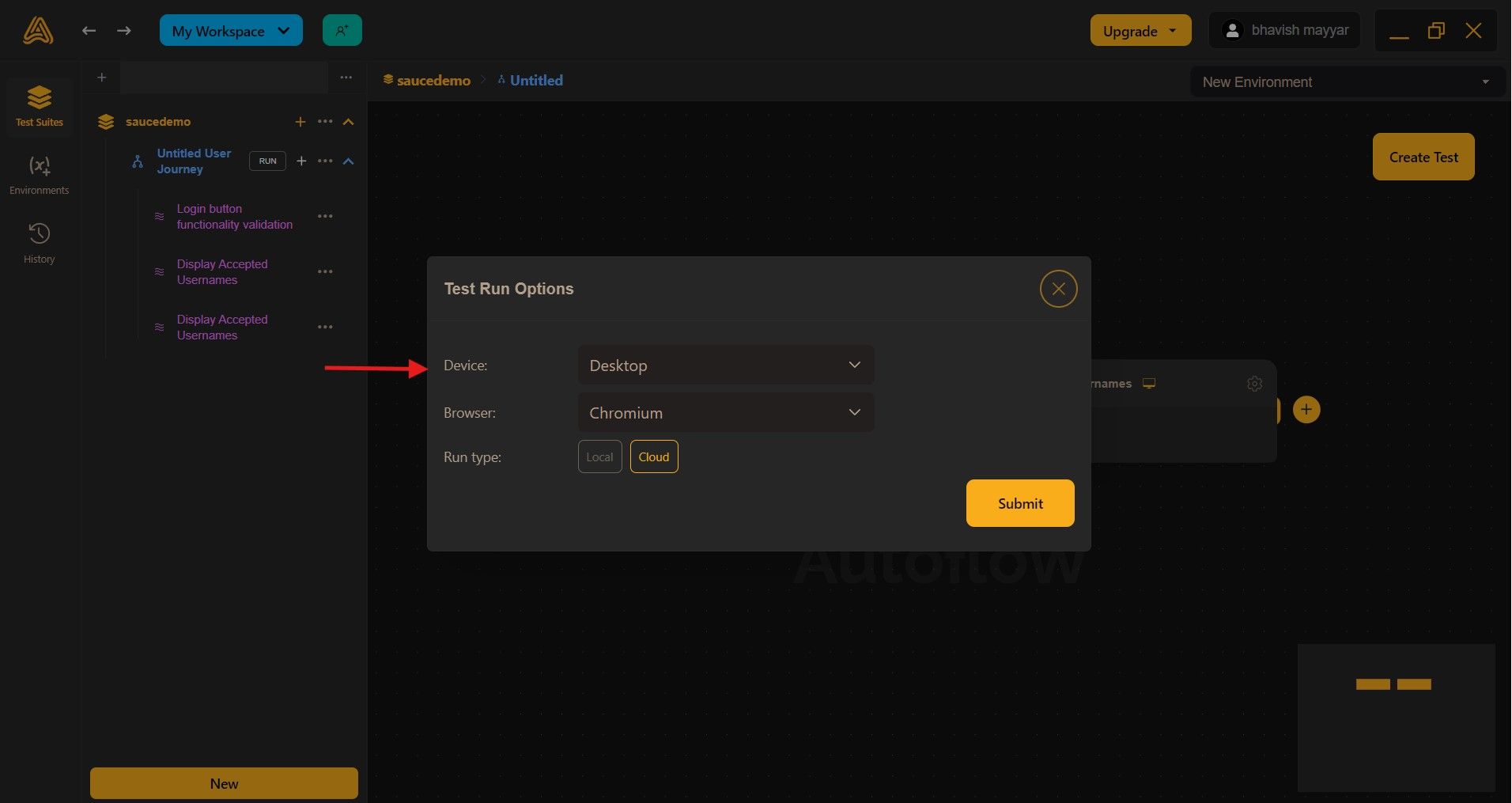This screenshot has height=803, width=1512.
Task: Select the Untitled breadcrumb tab
Action: point(535,80)
